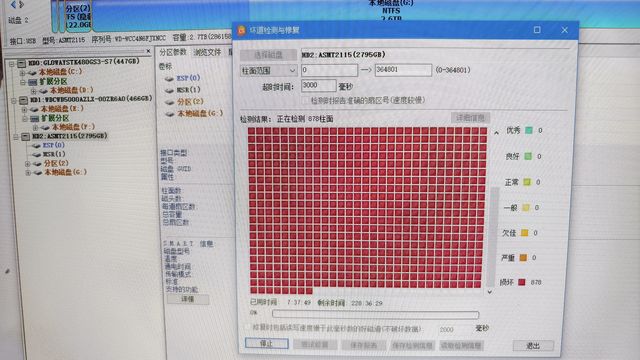Expand 本地磁盘(G:) in the tree
The height and width of the screenshot is (360, 640).
[x=28, y=173]
